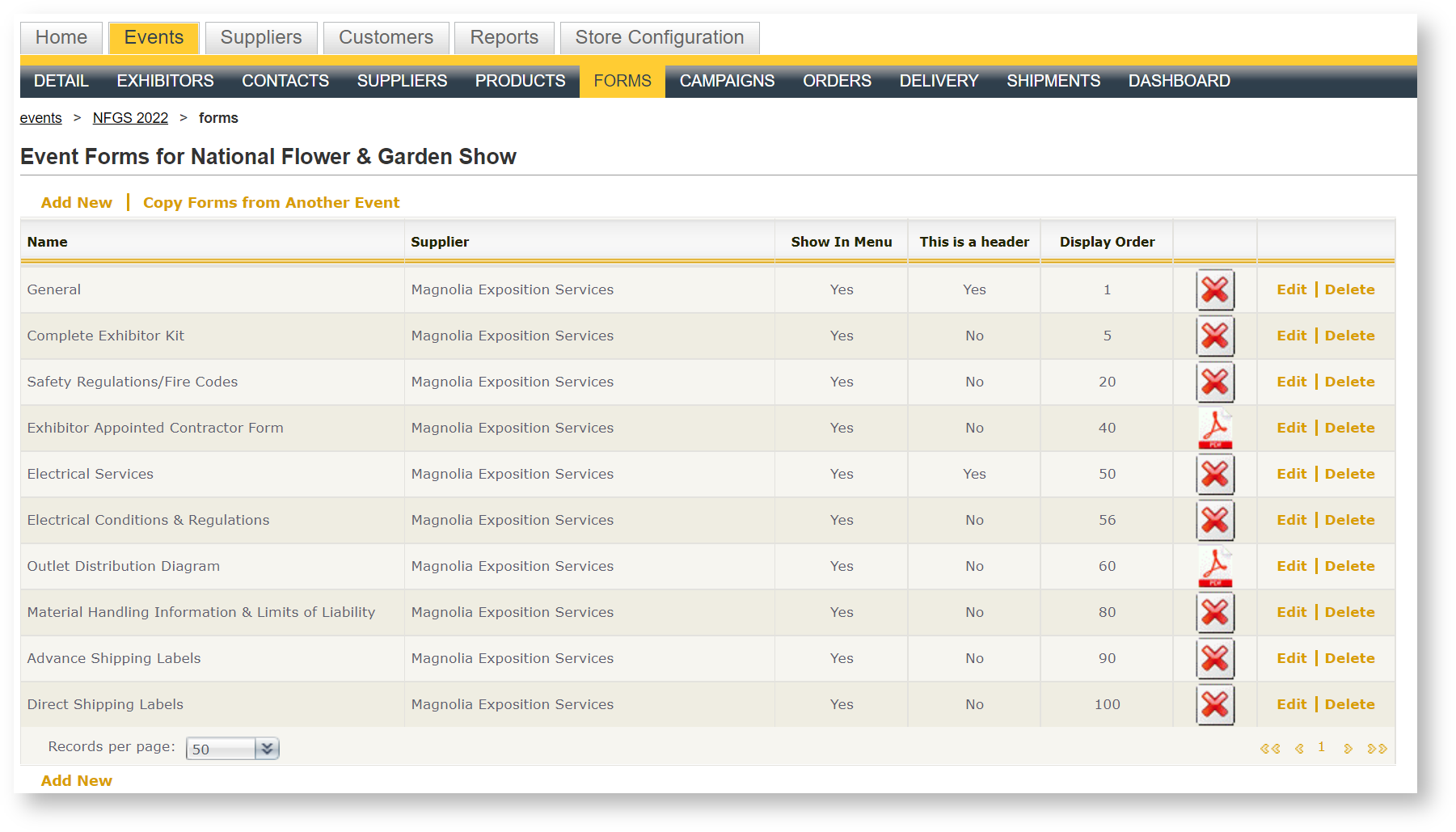The height and width of the screenshot is (832, 1456).
Task: Click red X icon for Direct Shipping Labels
Action: coord(1214,705)
